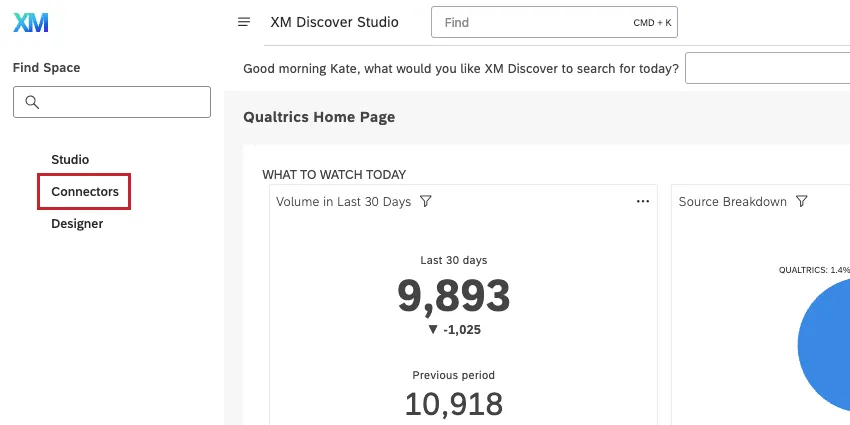The width and height of the screenshot is (850, 425).
Task: Click the Source Breakdown widget title
Action: pyautogui.click(x=732, y=202)
